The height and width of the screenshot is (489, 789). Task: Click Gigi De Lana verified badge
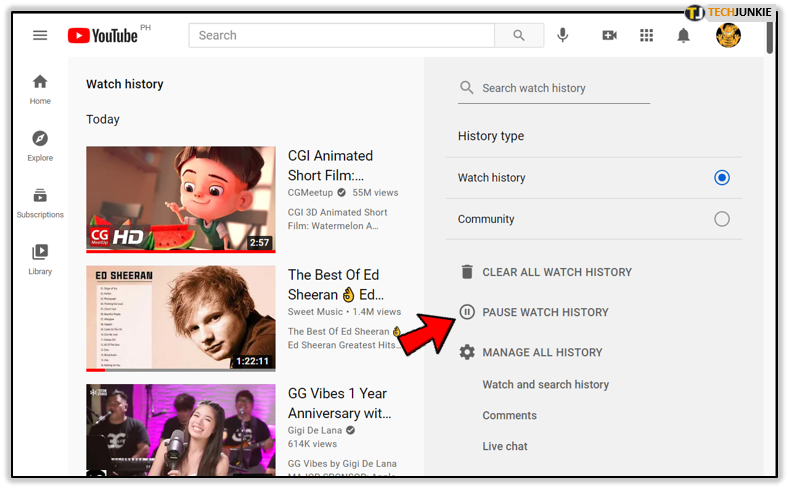[351, 430]
